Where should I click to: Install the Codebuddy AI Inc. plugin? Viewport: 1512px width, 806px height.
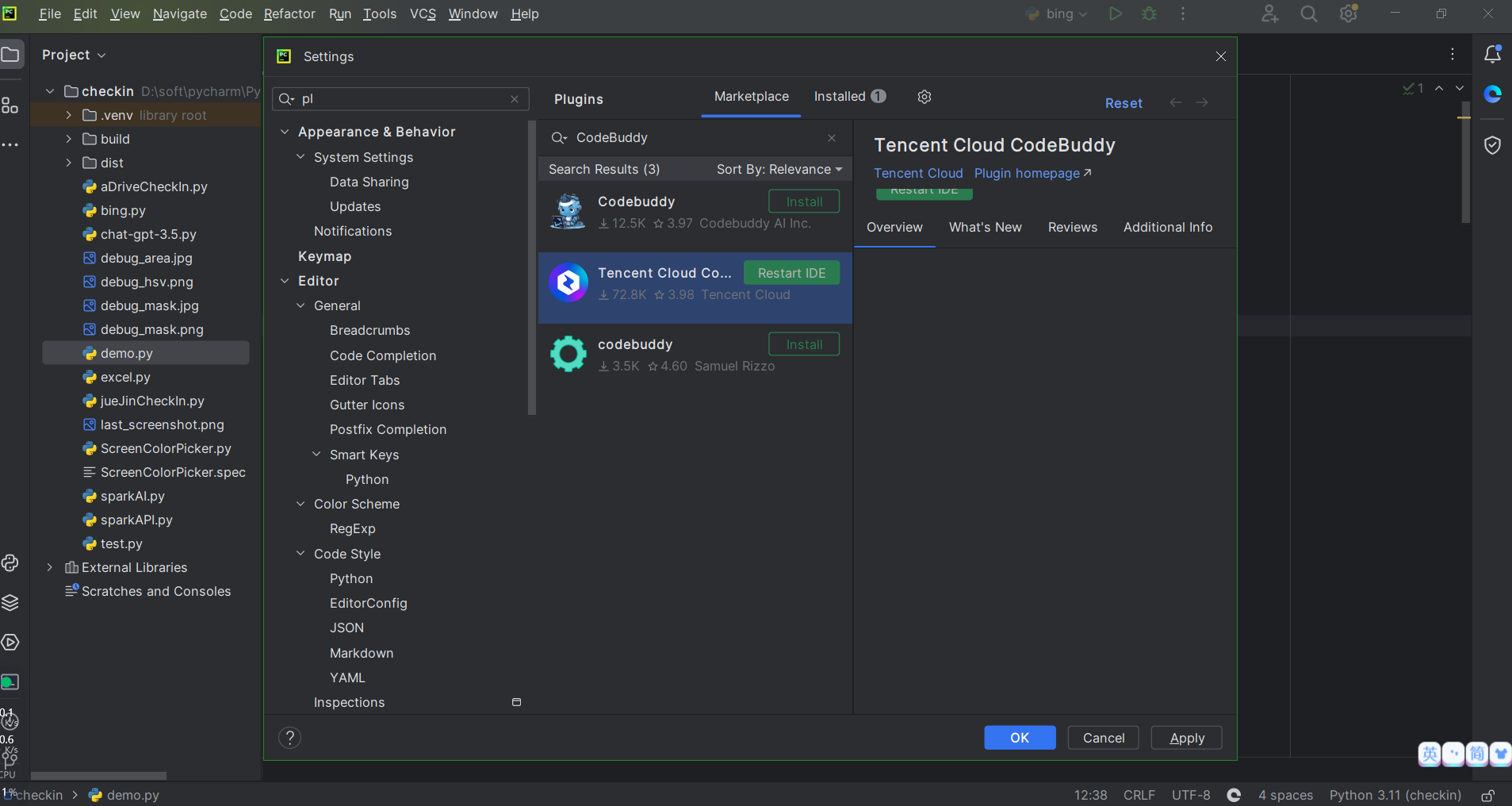pyautogui.click(x=804, y=201)
